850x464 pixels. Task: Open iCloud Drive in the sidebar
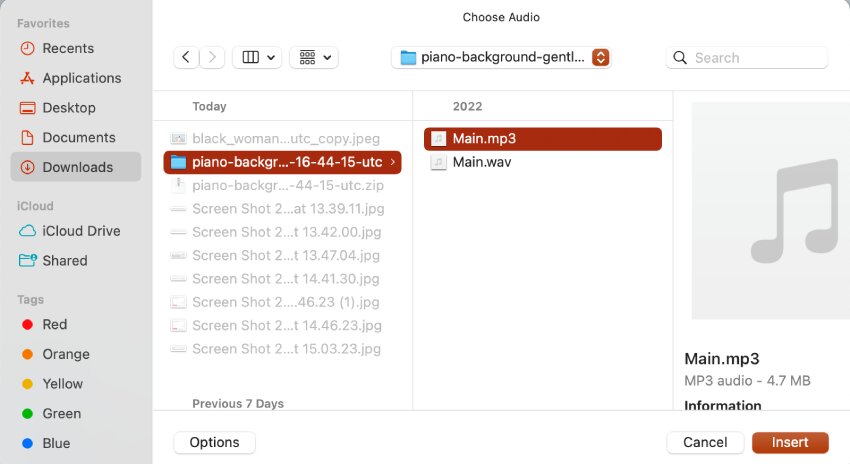[x=81, y=231]
